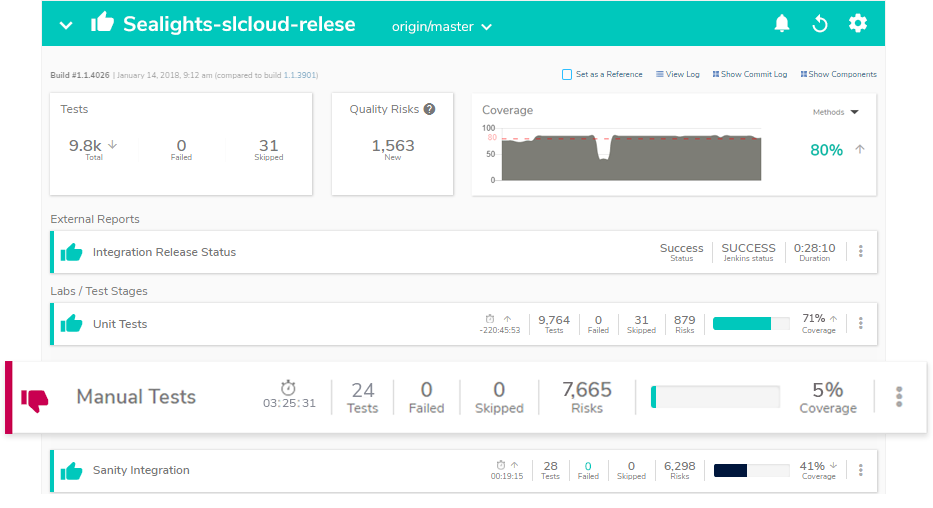This screenshot has width=933, height=508.
Task: Click the Unit Tests stopwatch icon
Action: point(490,319)
